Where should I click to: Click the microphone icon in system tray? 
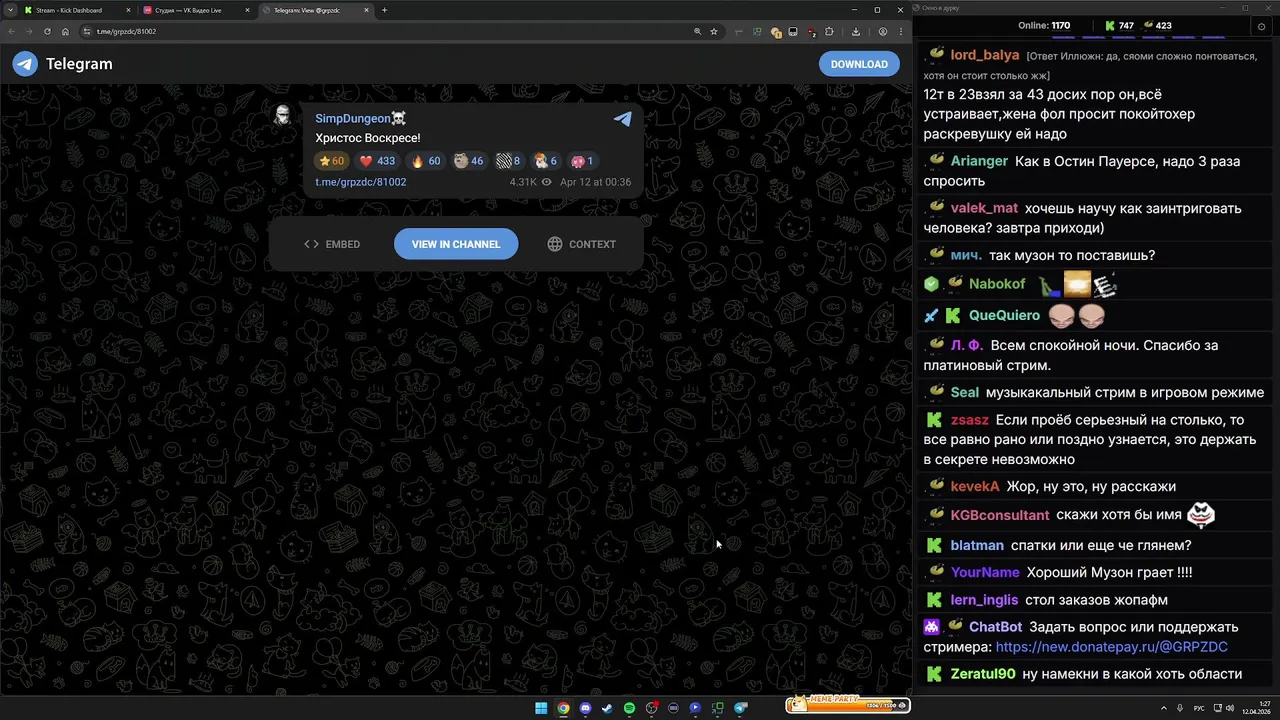pyautogui.click(x=1180, y=708)
